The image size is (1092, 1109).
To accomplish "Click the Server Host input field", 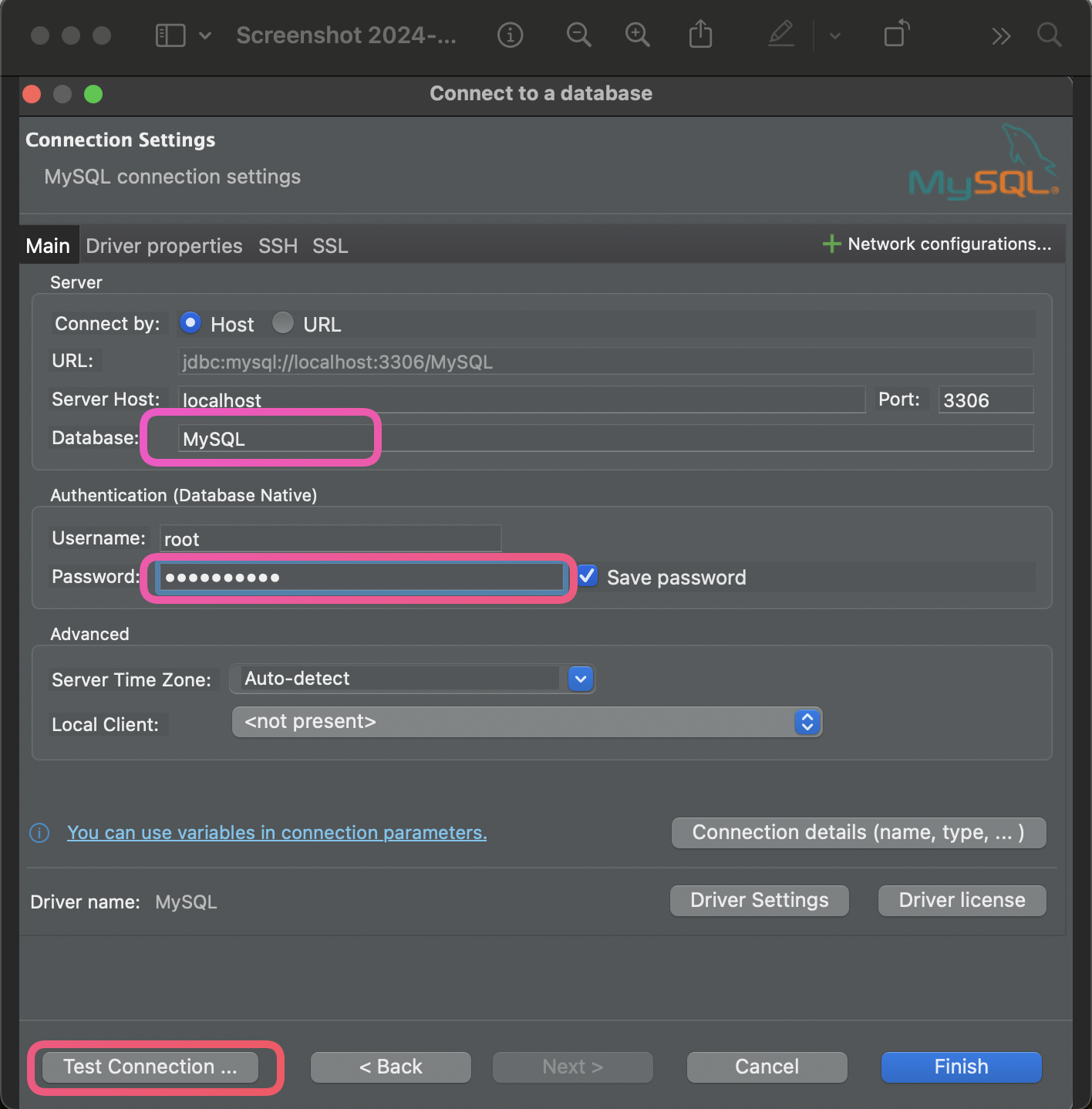I will [522, 399].
